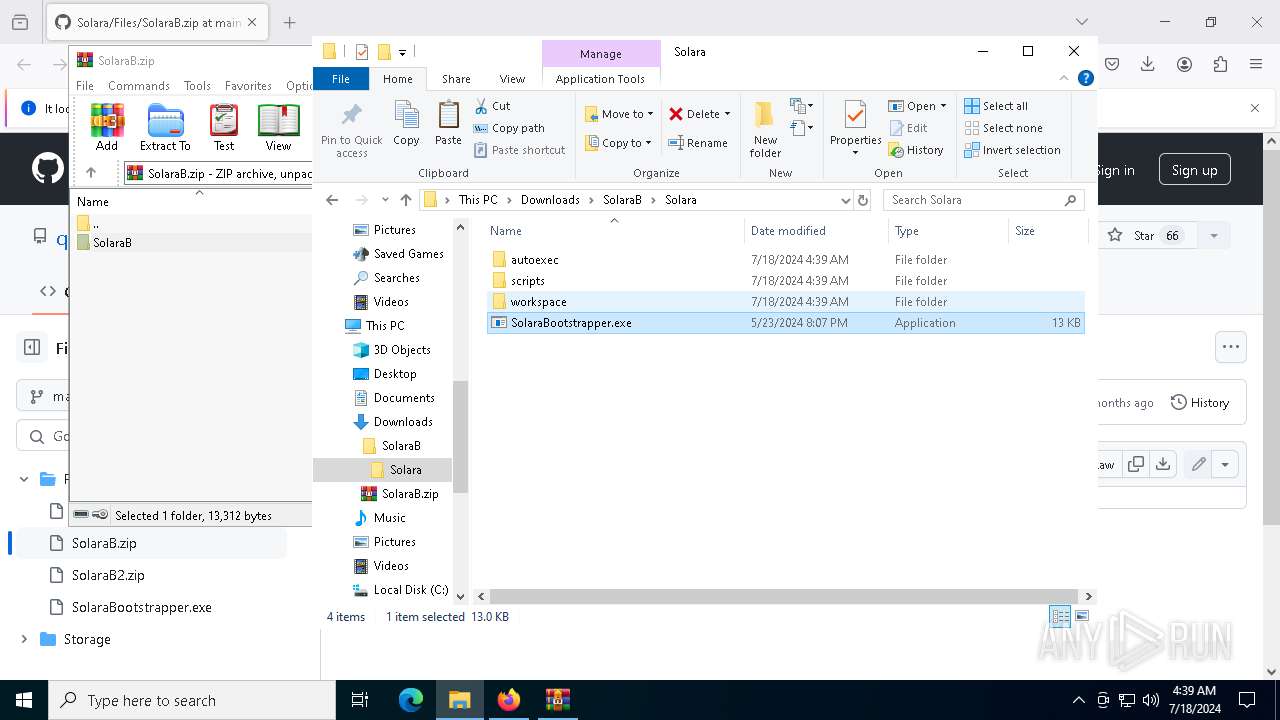Sort by the Date modified column header
The width and height of the screenshot is (1280, 720).
(x=815, y=231)
